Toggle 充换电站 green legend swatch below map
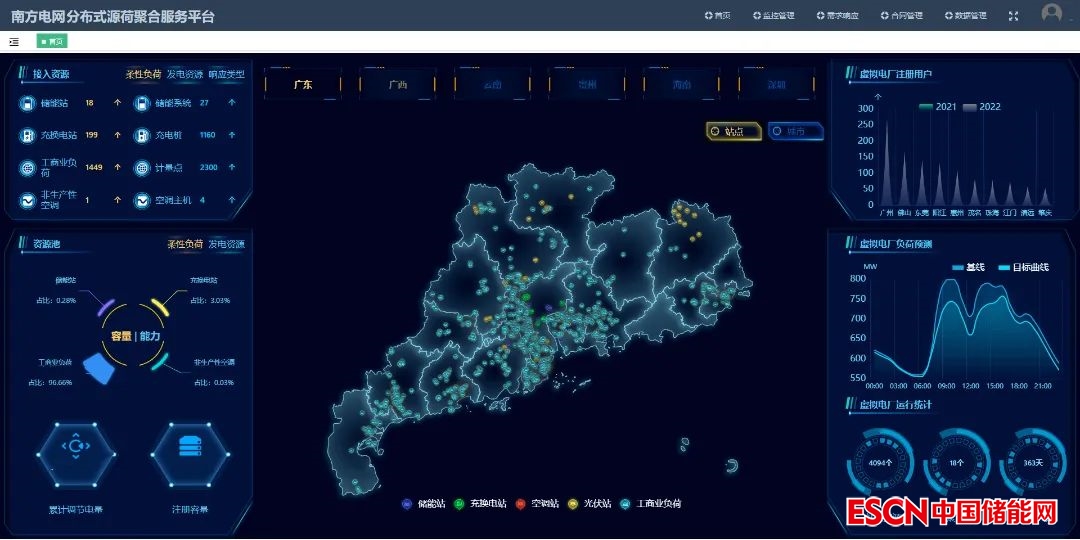The height and width of the screenshot is (540, 1080). 458,504
